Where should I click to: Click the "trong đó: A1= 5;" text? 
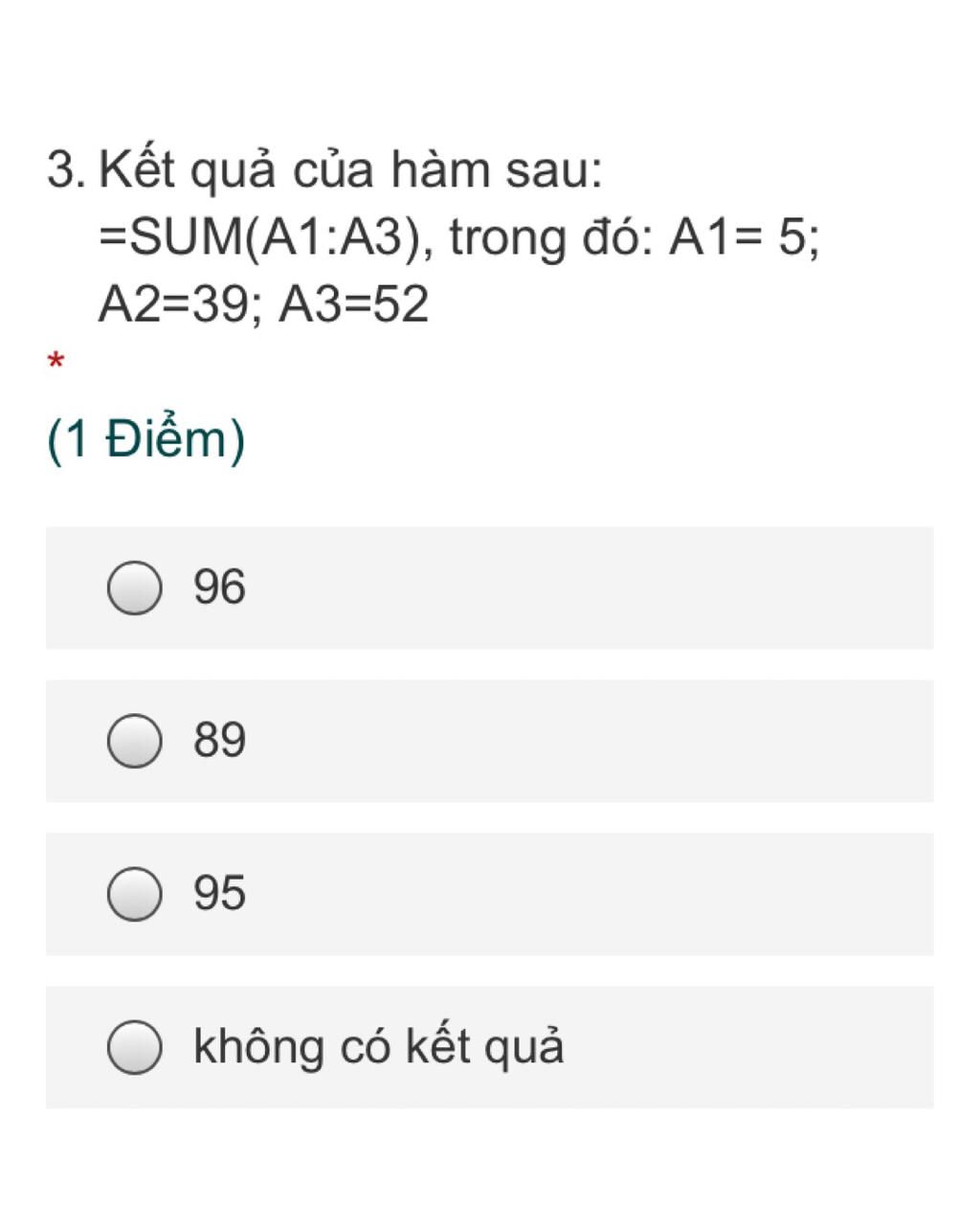(x=634, y=238)
